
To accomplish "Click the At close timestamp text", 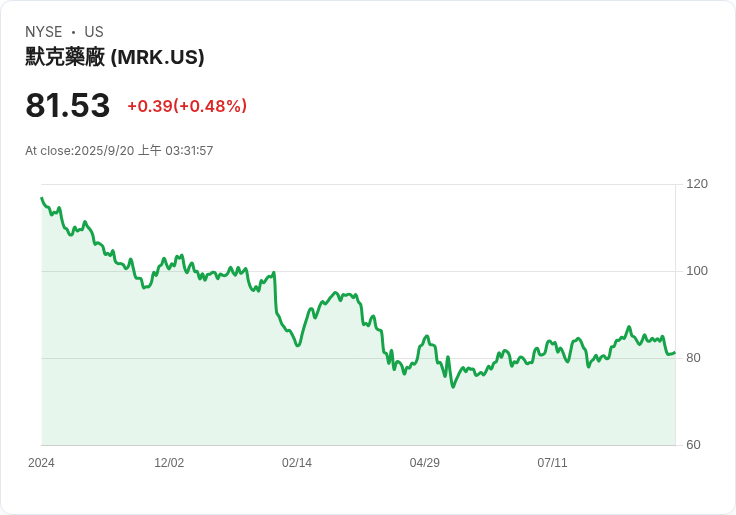I will pos(119,151).
